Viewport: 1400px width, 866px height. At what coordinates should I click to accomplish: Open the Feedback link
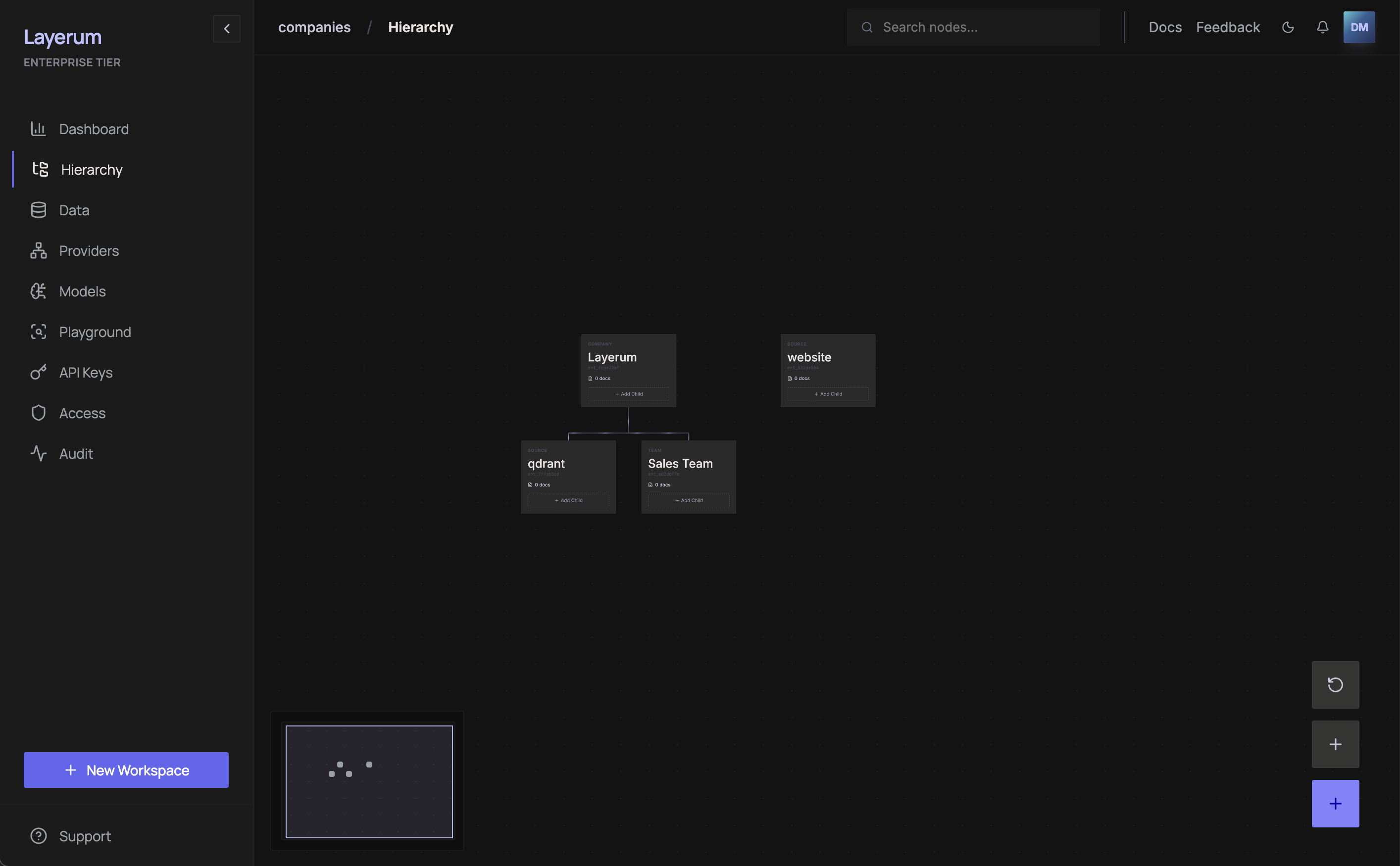1228,28
